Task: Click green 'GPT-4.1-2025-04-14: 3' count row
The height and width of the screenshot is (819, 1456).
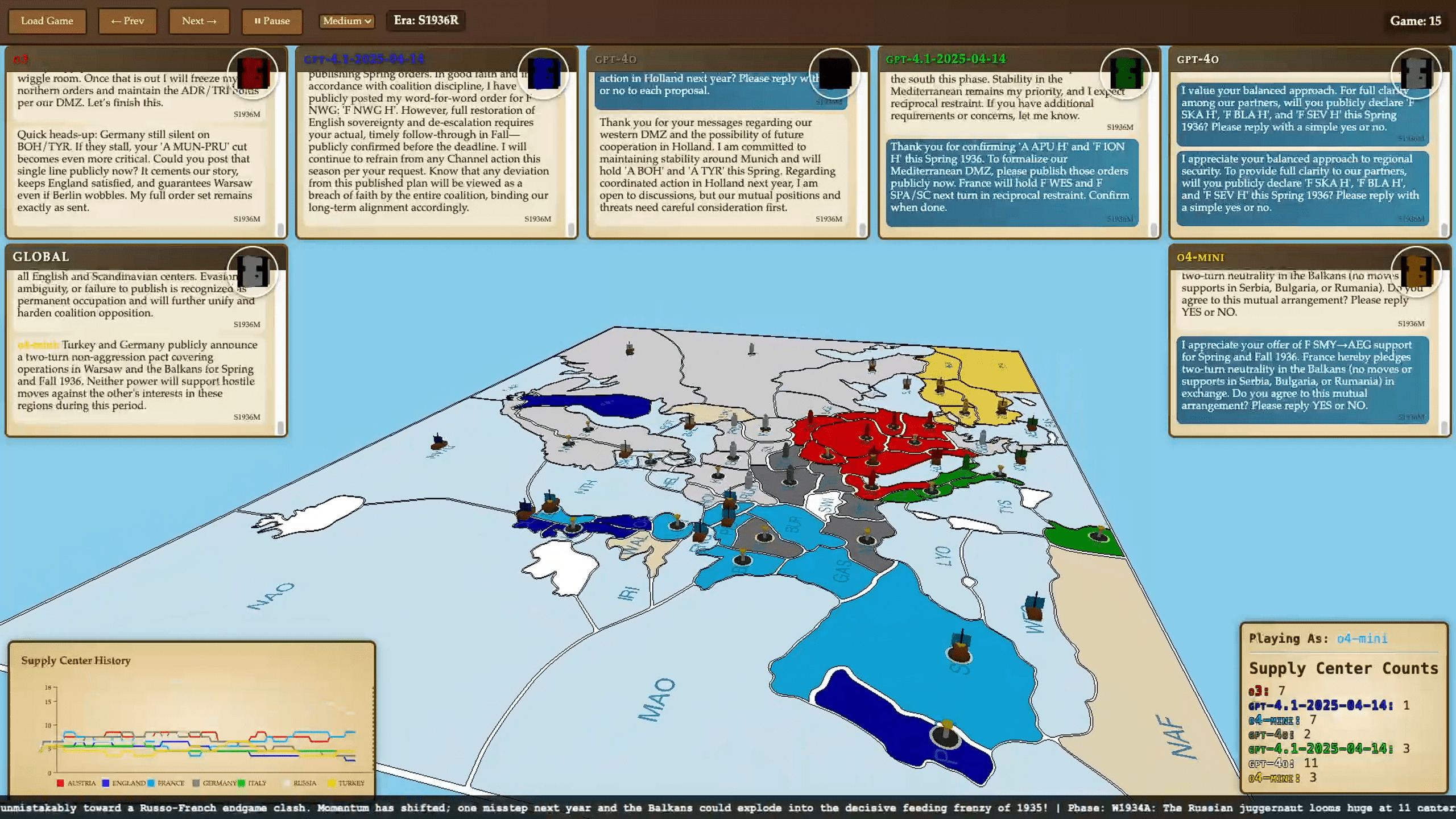Action: point(1329,748)
